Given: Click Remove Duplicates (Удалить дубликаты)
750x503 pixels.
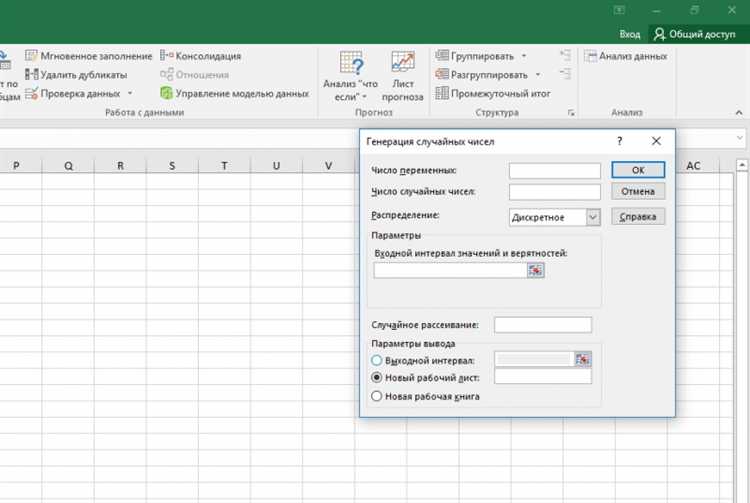Looking at the screenshot, I should click(77, 75).
